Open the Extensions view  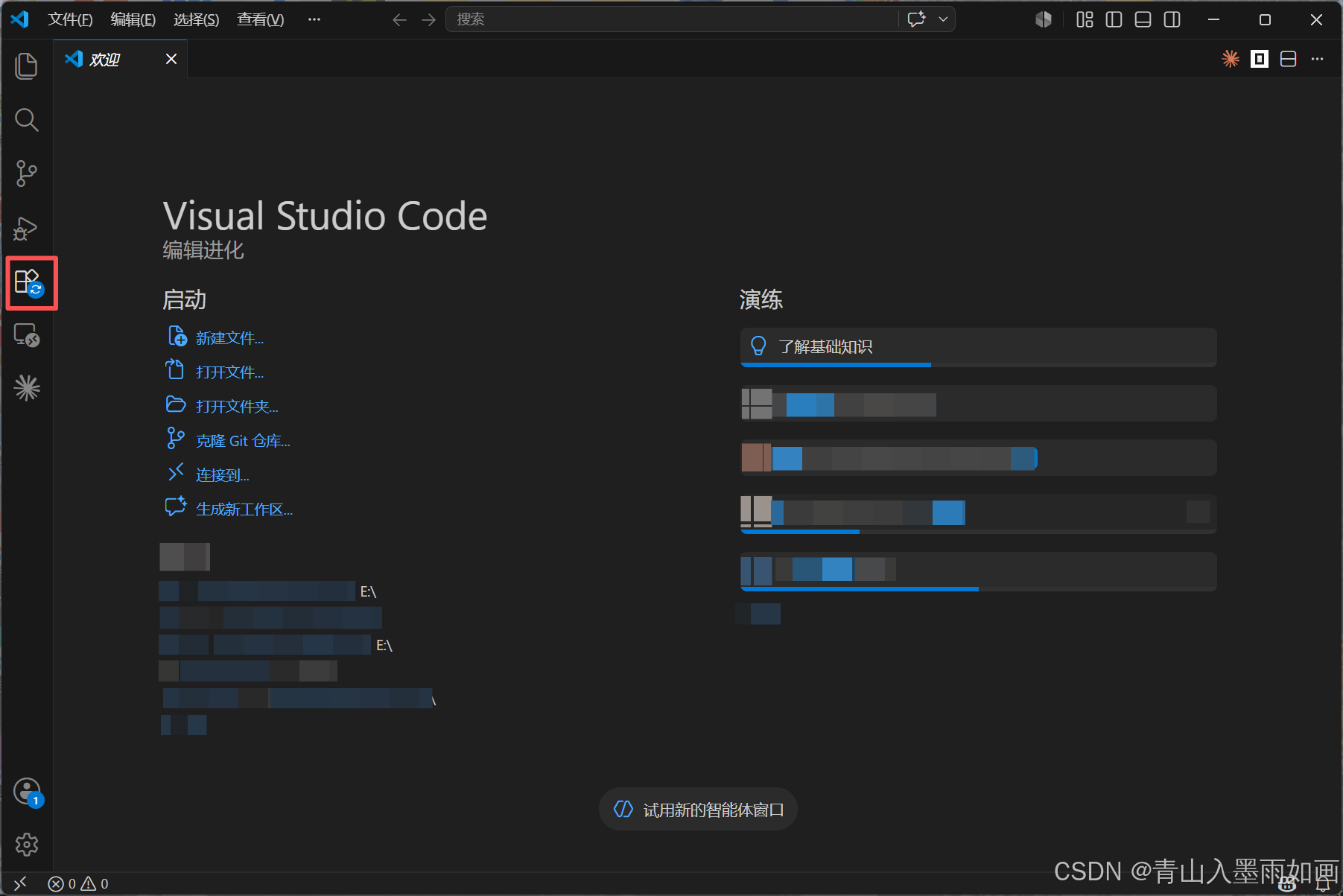point(31,283)
